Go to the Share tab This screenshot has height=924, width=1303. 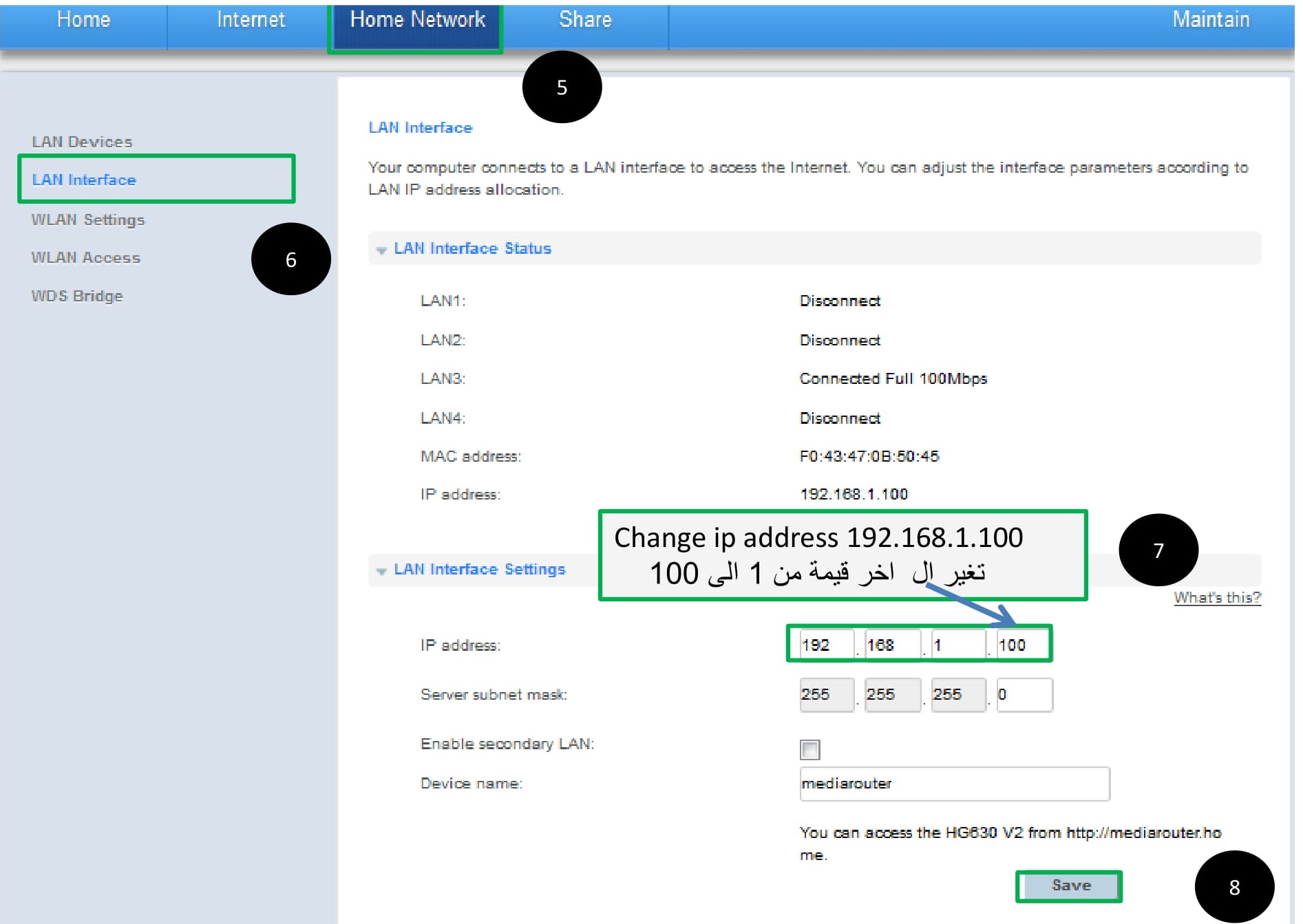point(585,20)
